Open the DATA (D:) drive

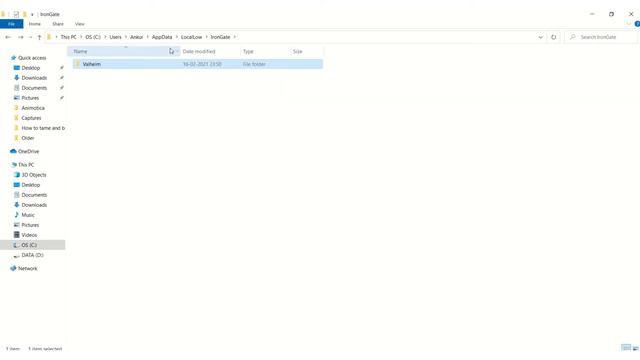(x=32, y=255)
